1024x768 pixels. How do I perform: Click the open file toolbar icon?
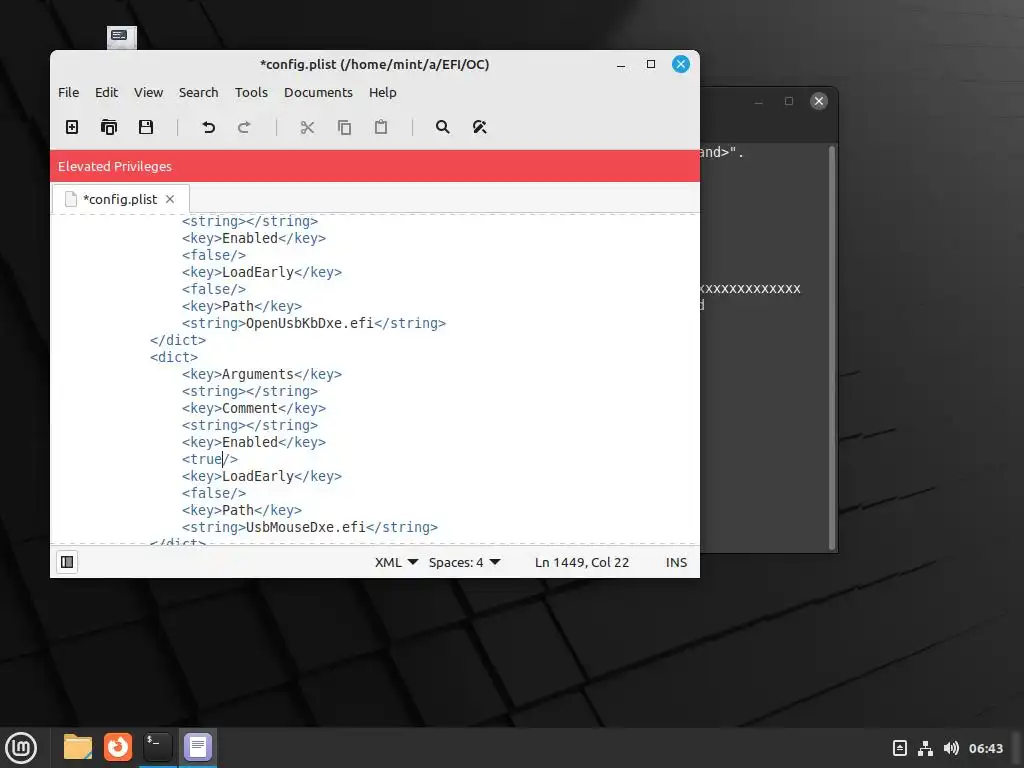click(x=109, y=127)
